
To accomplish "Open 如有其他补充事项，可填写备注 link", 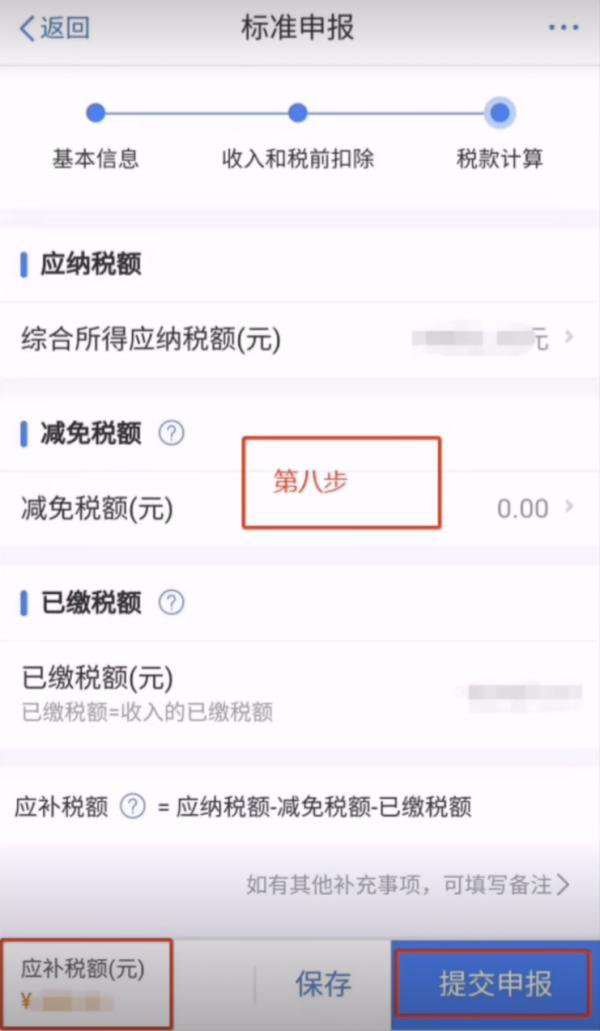I will (x=407, y=885).
